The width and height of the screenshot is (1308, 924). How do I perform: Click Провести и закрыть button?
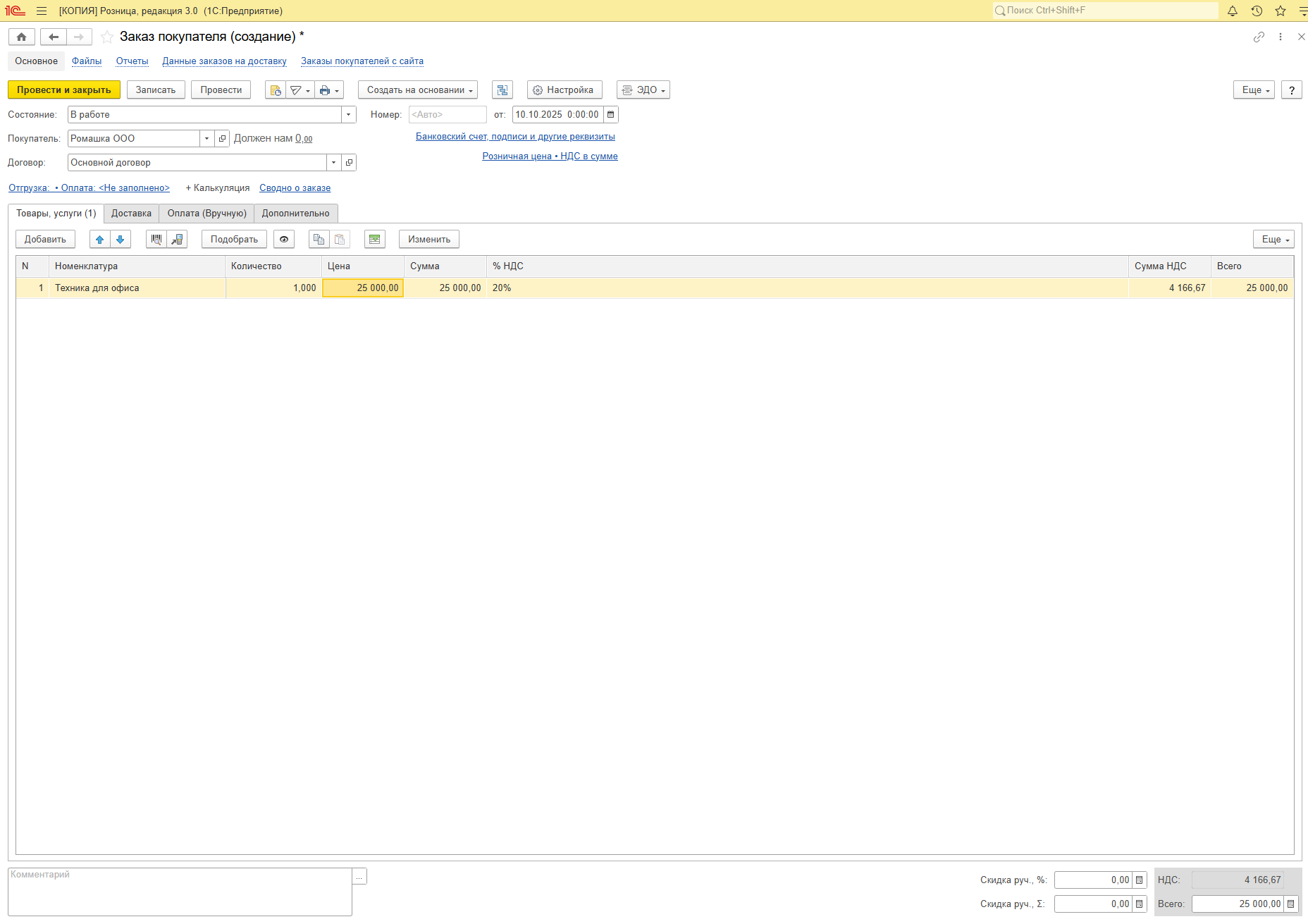click(64, 90)
